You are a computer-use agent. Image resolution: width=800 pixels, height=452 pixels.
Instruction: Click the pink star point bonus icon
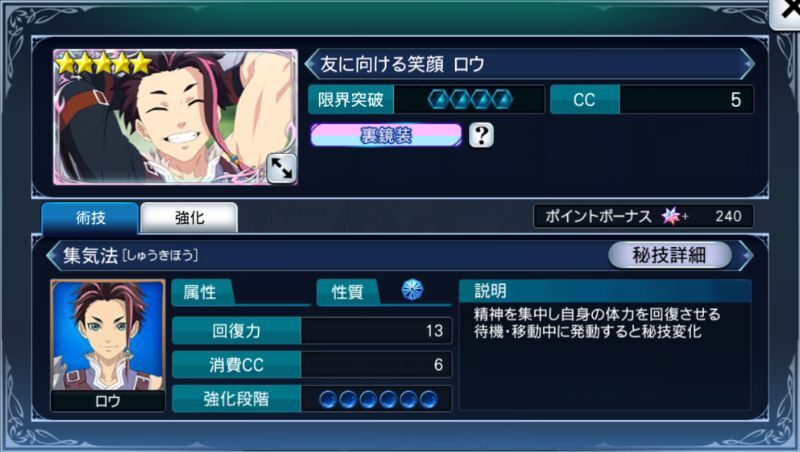[671, 216]
